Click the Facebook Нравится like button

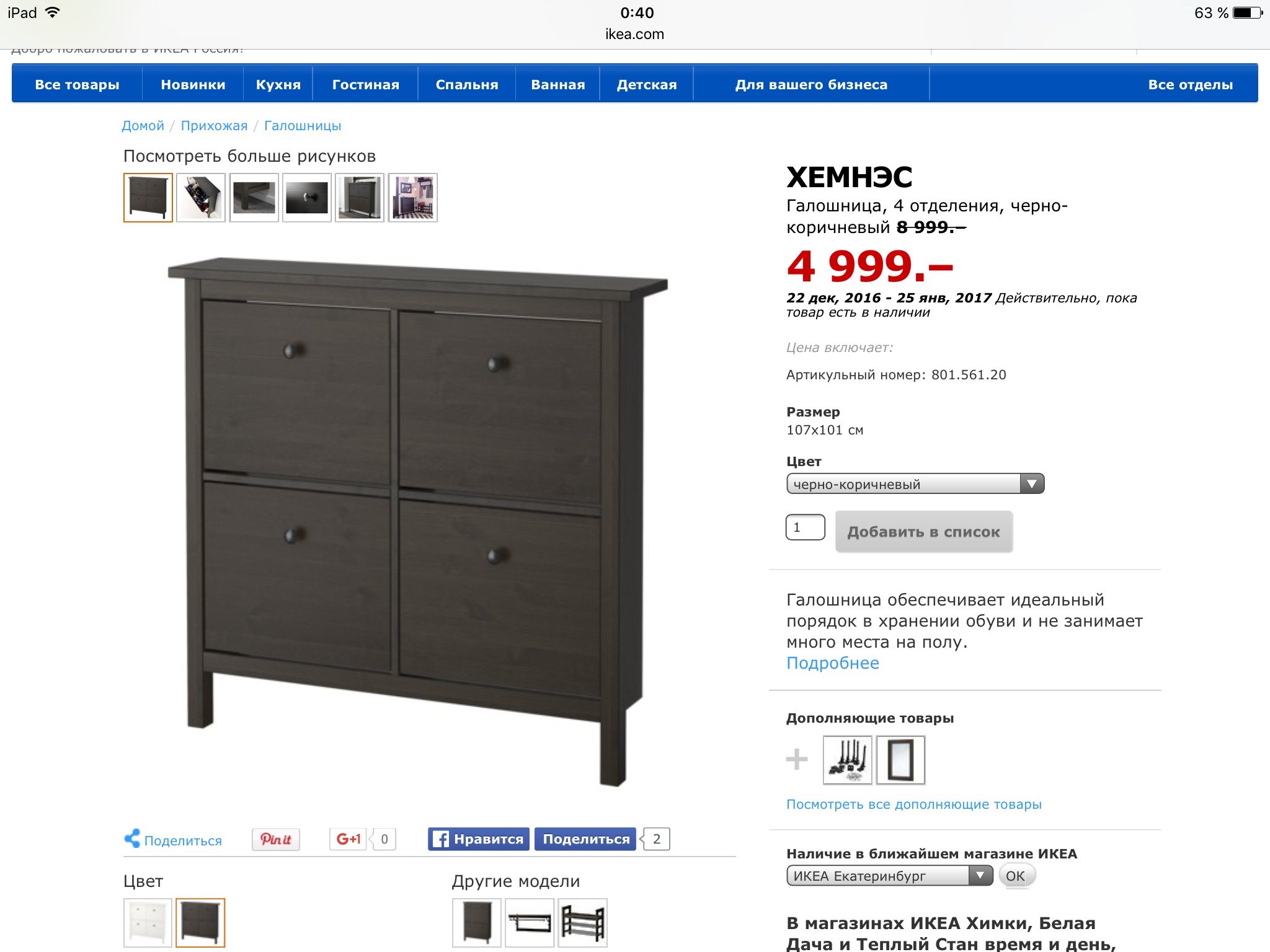478,839
